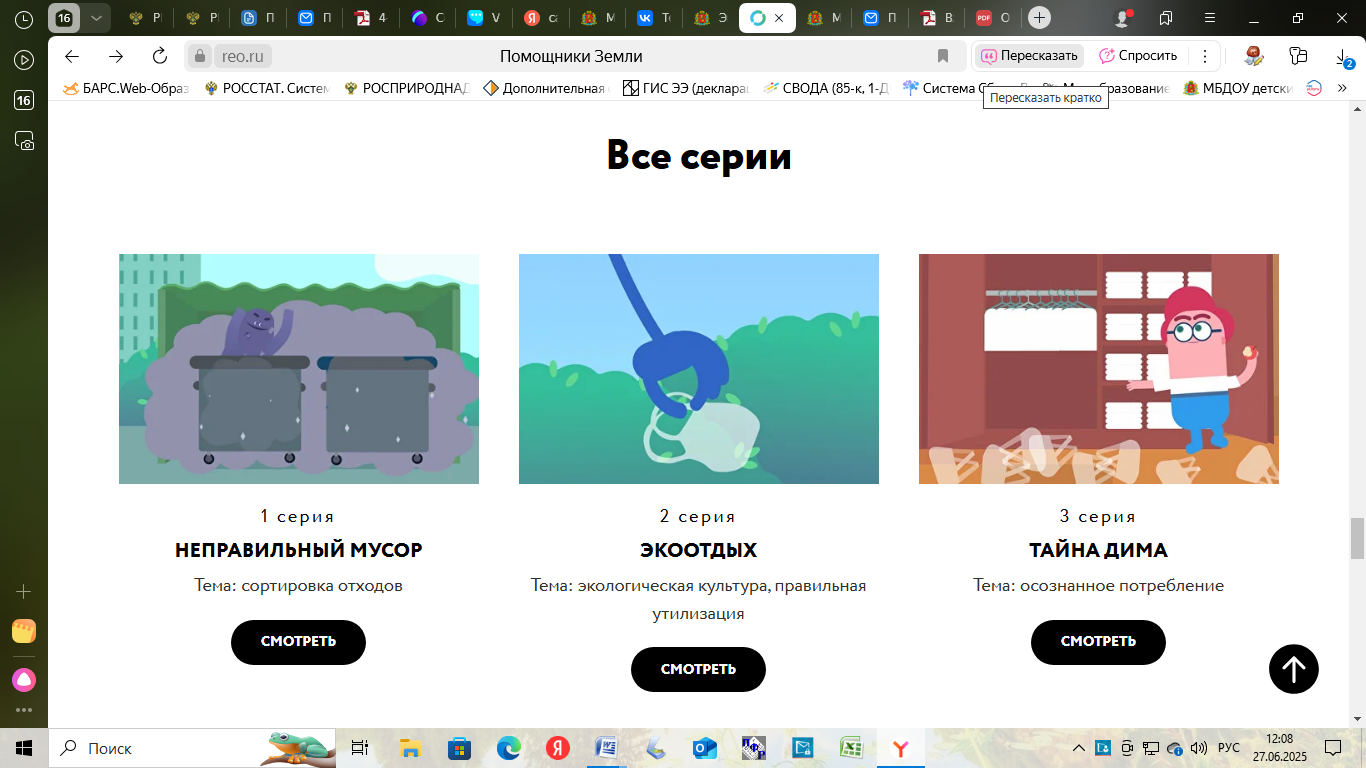Reload the page with the refresh icon
The image size is (1366, 768).
159,56
